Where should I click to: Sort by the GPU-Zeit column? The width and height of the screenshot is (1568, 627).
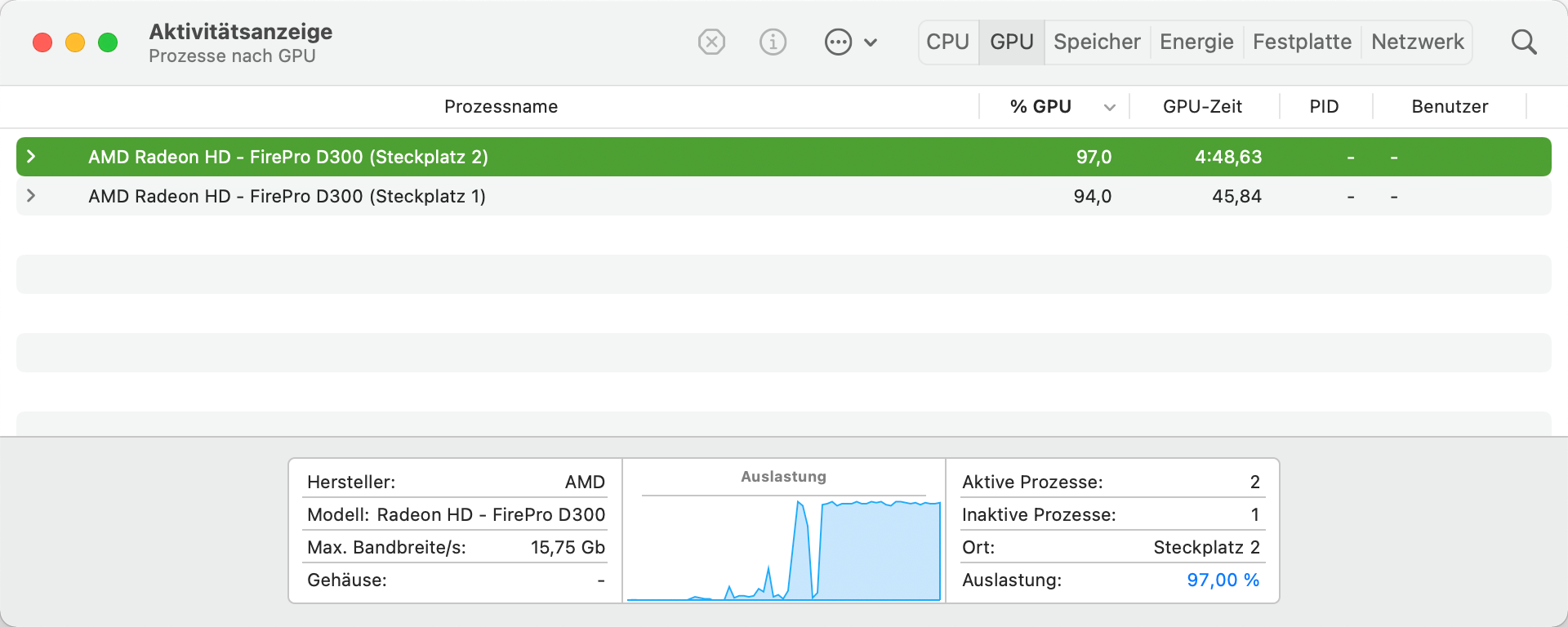click(x=1202, y=107)
